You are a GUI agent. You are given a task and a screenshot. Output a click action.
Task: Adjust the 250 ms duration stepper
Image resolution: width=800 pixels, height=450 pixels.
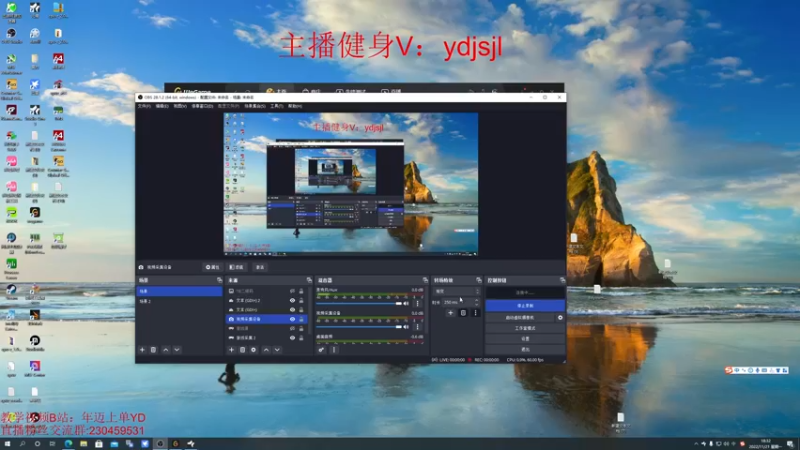click(477, 302)
